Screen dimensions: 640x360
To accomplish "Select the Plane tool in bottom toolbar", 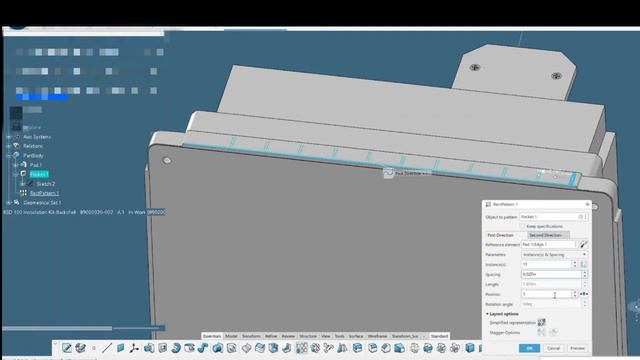I will (x=120, y=348).
